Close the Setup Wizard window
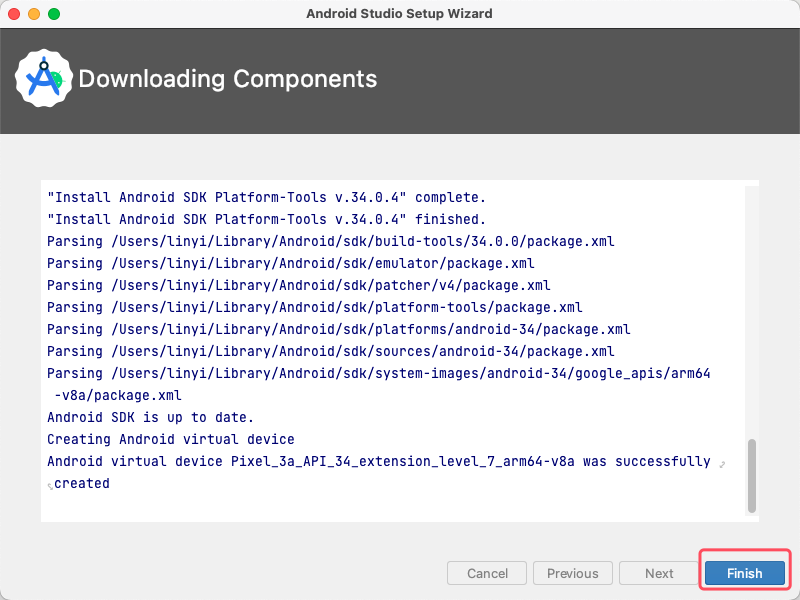The image size is (800, 600). pos(14,14)
